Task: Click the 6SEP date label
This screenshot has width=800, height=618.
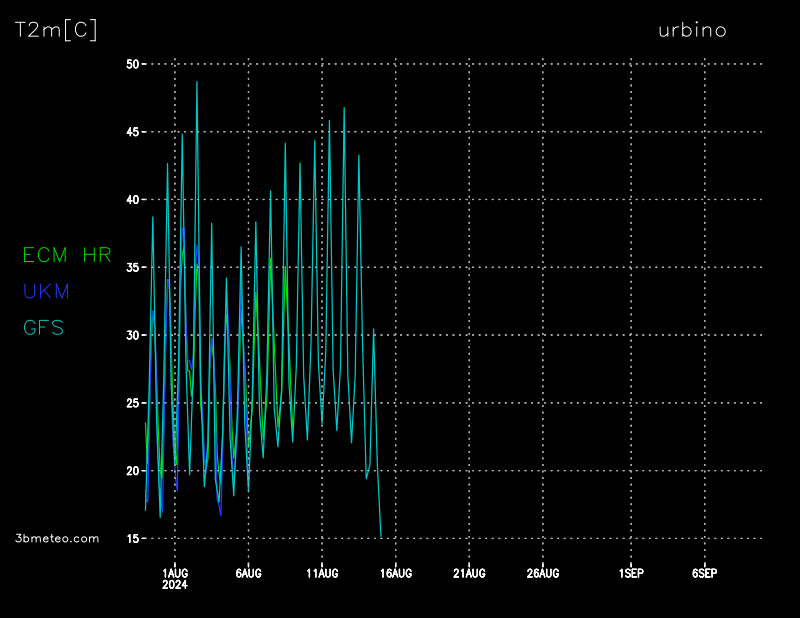Action: pos(704,573)
